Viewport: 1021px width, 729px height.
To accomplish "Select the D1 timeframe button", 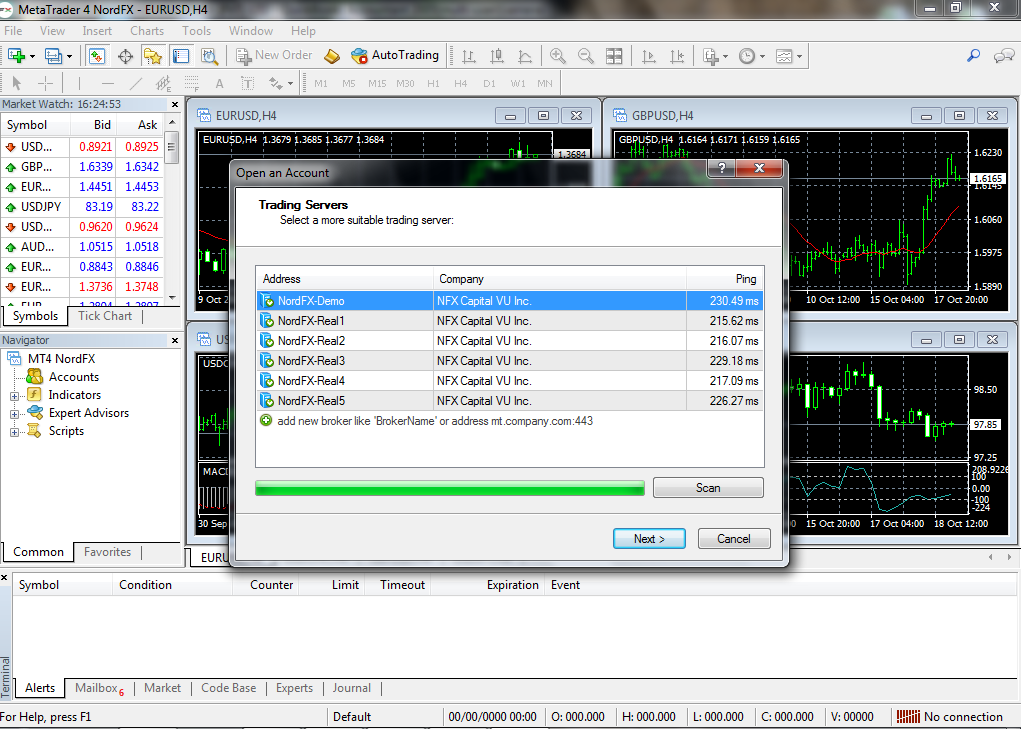I will (x=489, y=83).
